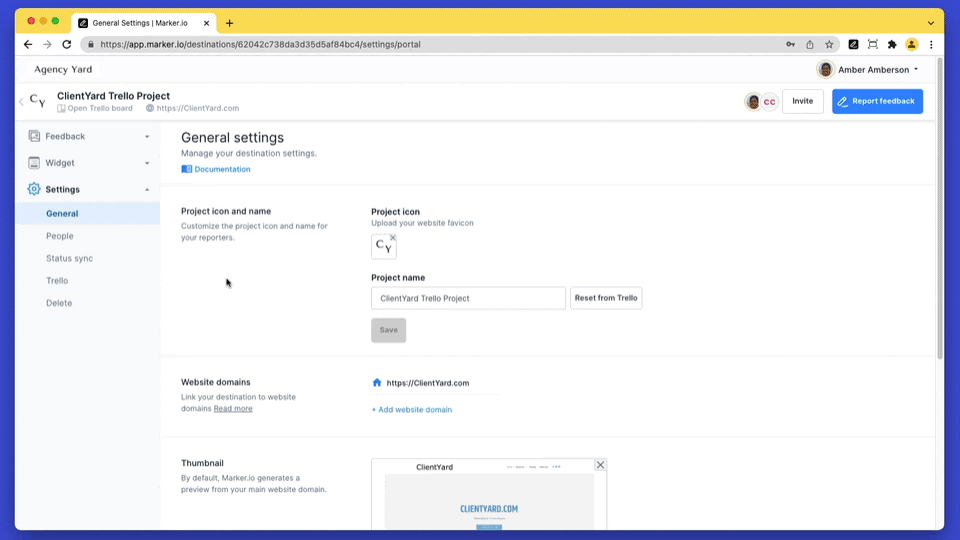Click the https://ClientYard.com domain entry
The height and width of the screenshot is (540, 960).
coord(428,383)
